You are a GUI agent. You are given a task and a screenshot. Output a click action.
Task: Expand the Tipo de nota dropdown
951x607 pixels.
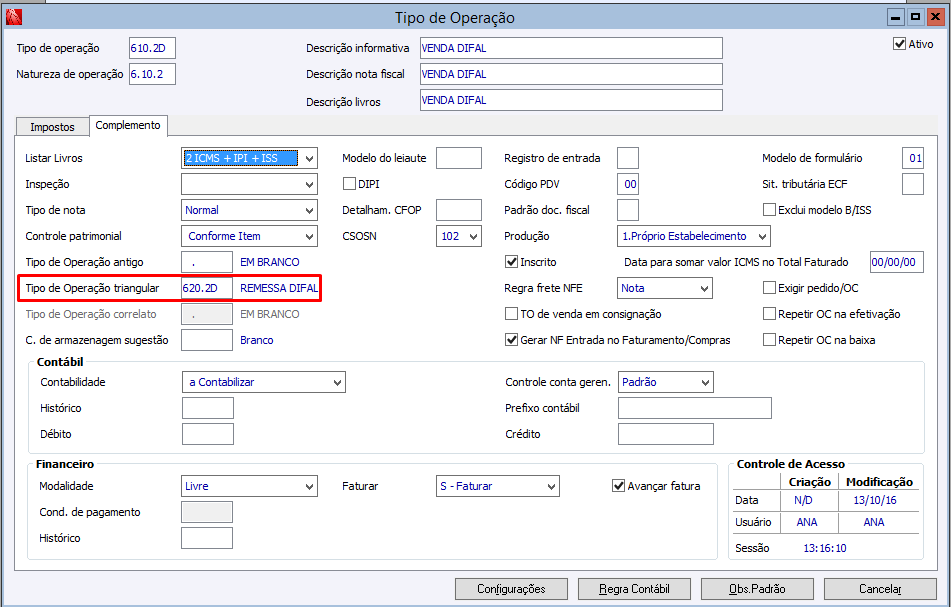(308, 210)
